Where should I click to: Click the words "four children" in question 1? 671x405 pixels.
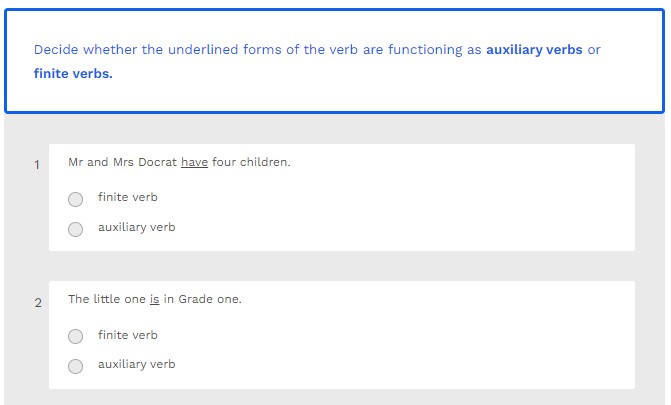coord(250,162)
